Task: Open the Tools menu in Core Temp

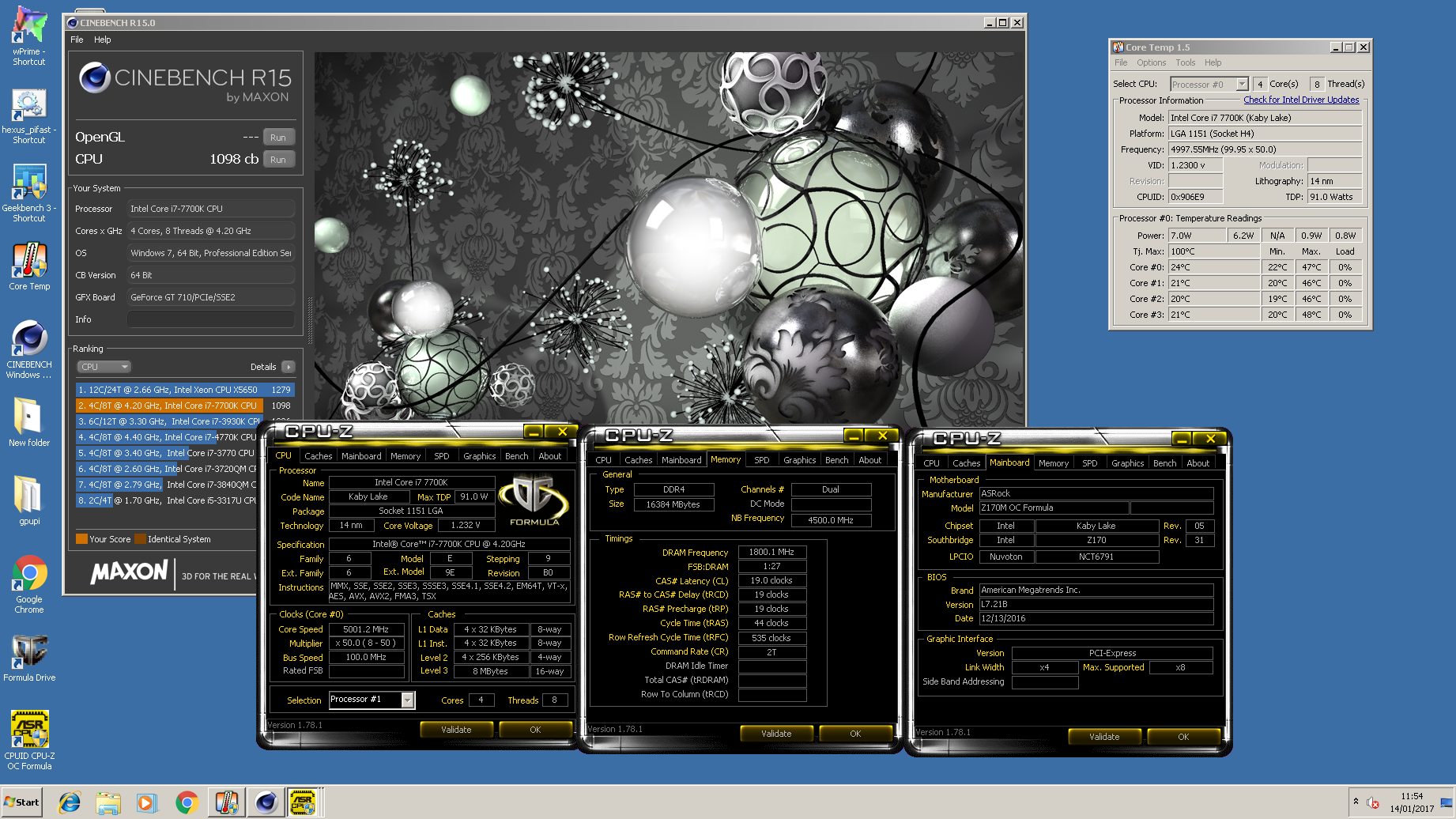Action: tap(1186, 62)
